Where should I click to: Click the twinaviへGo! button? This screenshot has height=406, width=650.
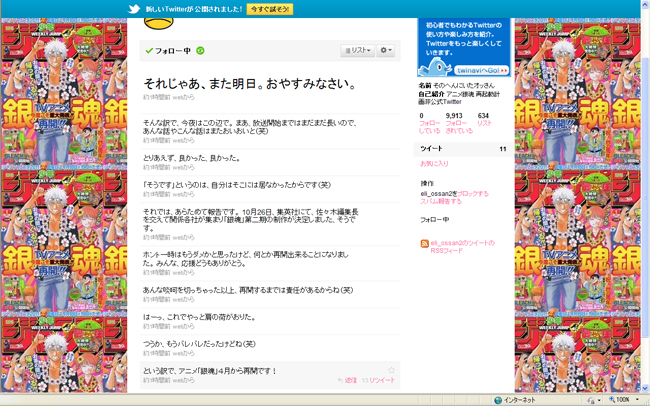[482, 71]
